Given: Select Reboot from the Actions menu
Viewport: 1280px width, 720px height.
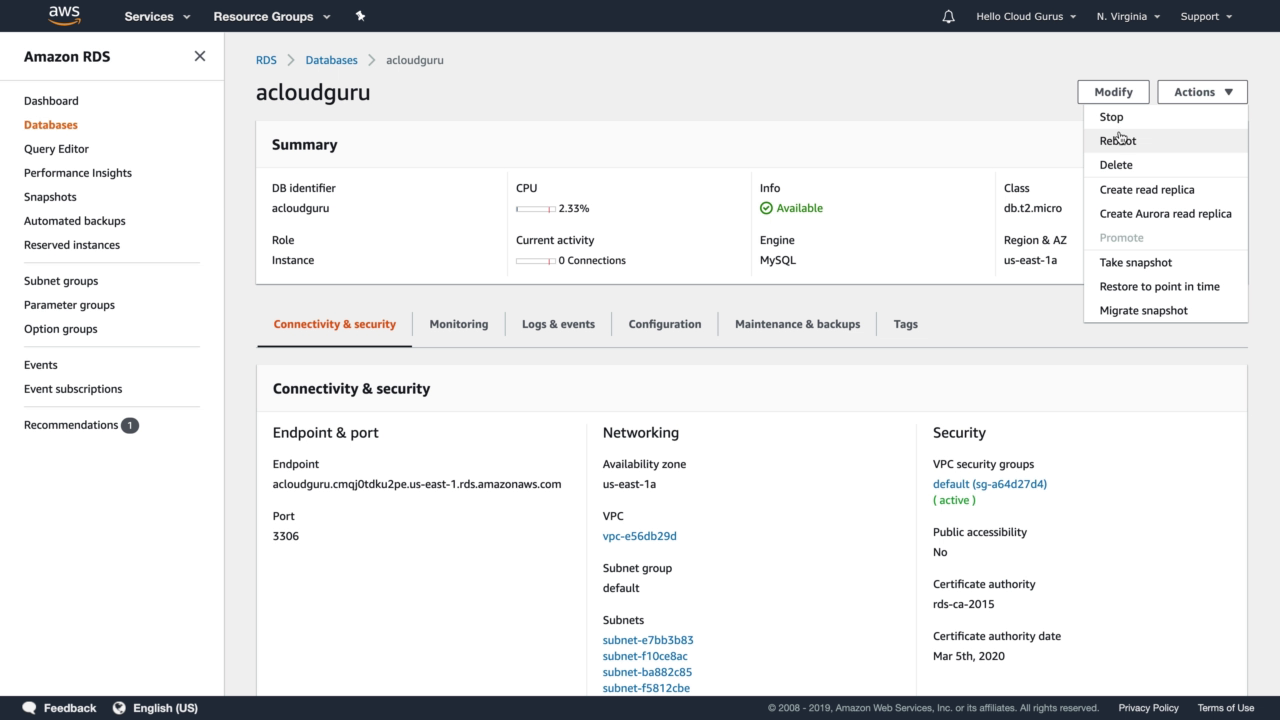Looking at the screenshot, I should point(1166,141).
